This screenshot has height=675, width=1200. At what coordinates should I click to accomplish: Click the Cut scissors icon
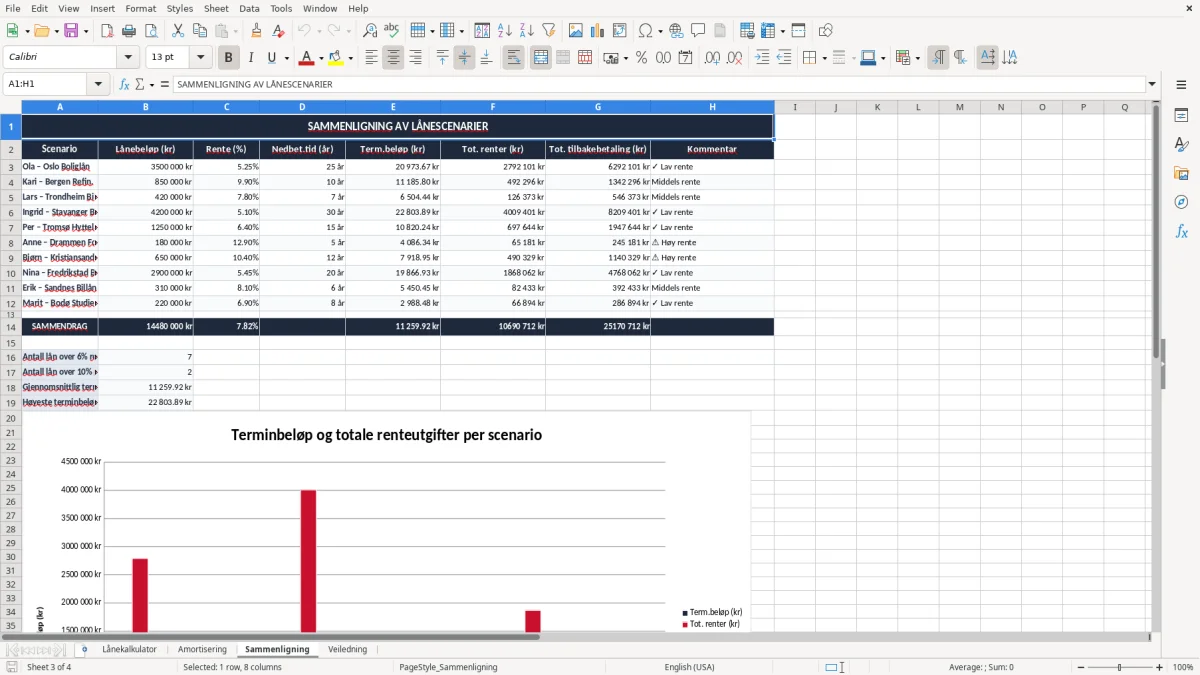click(178, 31)
